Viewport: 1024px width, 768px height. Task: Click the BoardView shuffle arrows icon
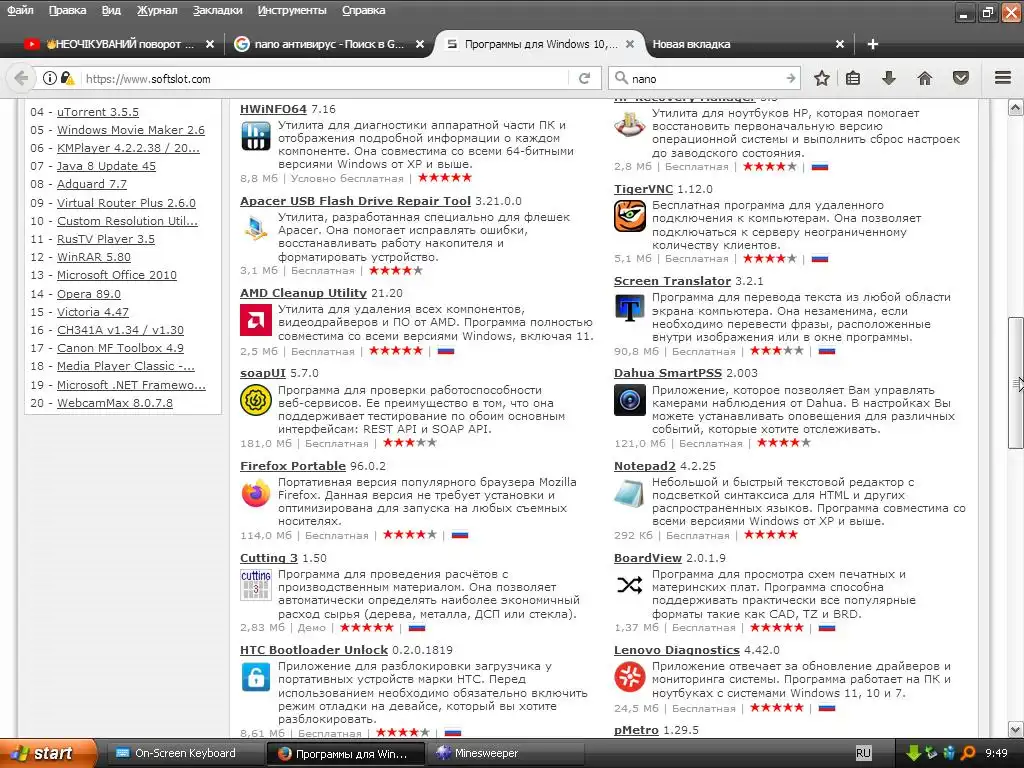coord(630,584)
